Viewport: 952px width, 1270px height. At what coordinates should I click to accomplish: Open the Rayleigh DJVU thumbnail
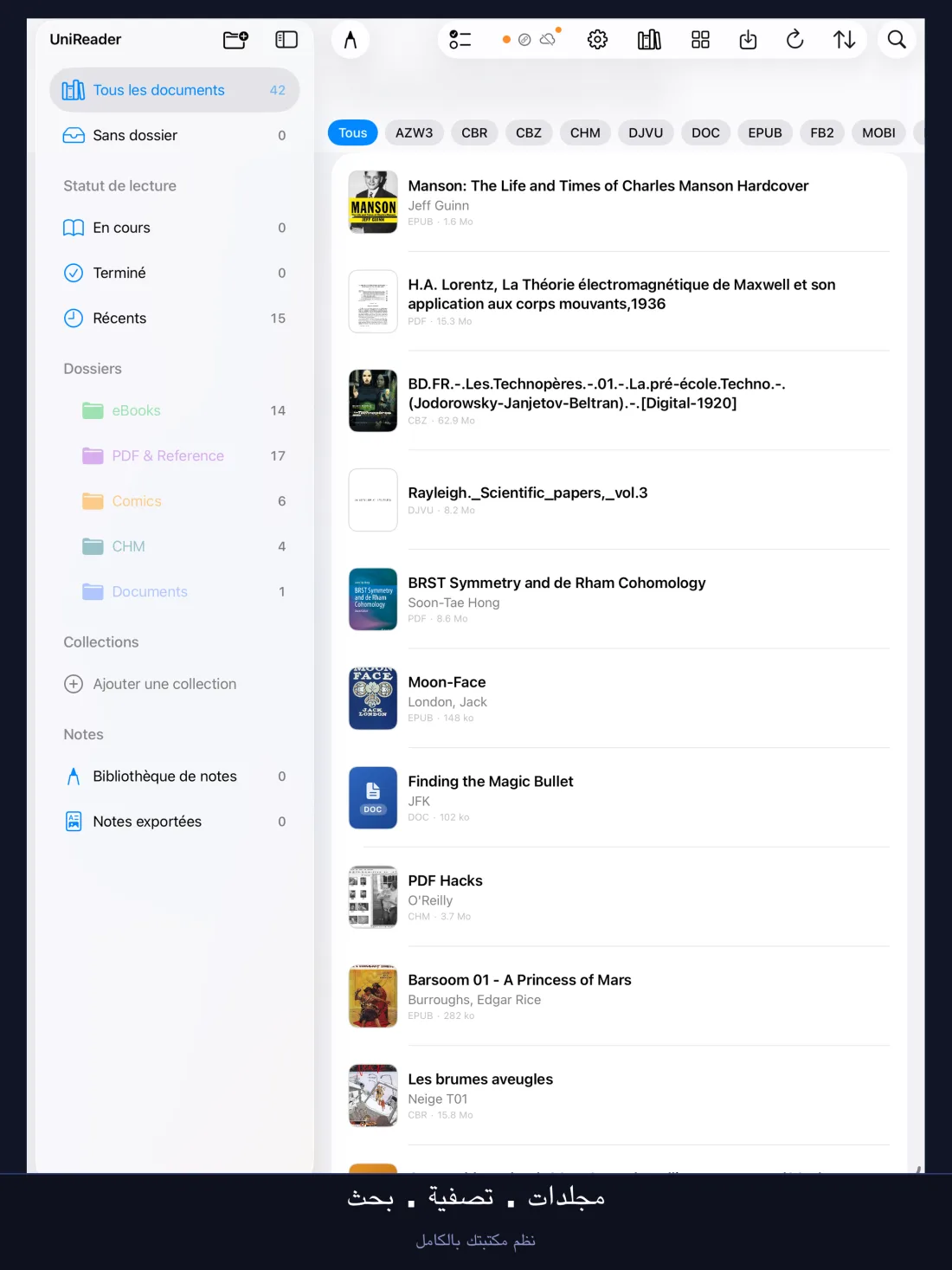coord(373,500)
